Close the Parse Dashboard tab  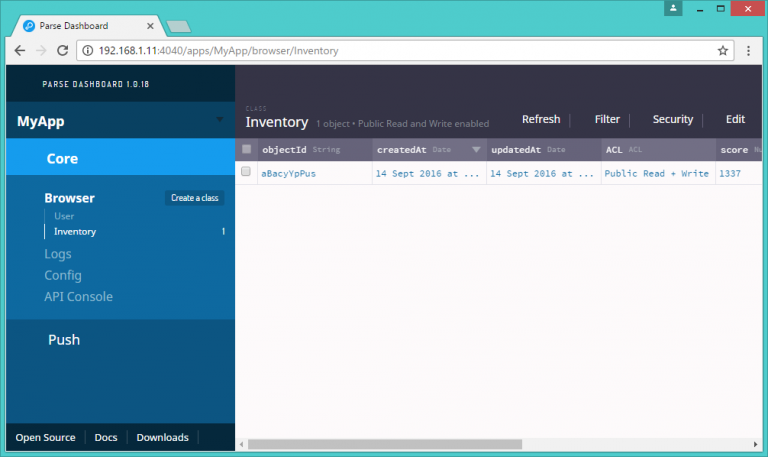tap(149, 24)
